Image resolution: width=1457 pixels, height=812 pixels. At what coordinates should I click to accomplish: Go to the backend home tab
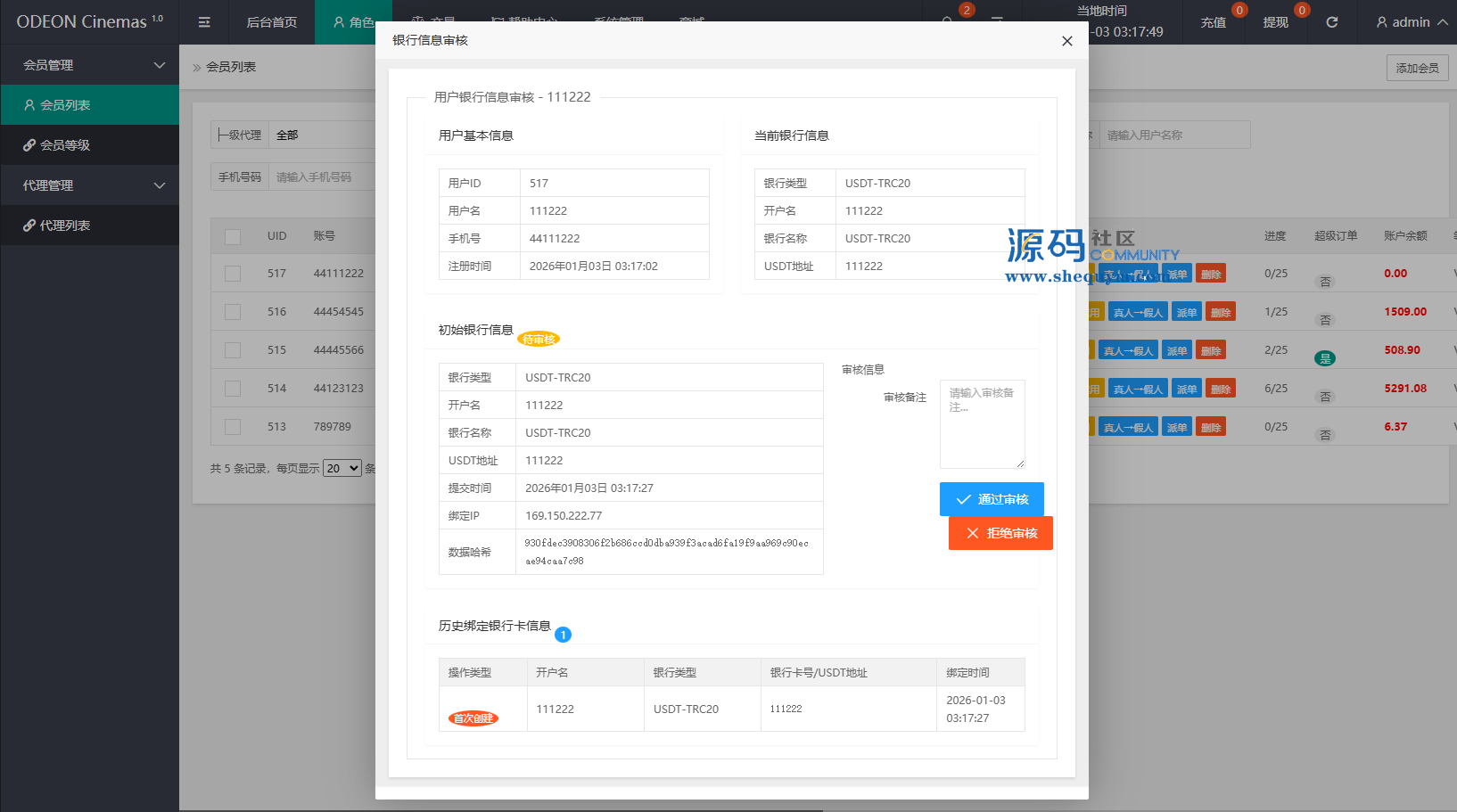271,22
